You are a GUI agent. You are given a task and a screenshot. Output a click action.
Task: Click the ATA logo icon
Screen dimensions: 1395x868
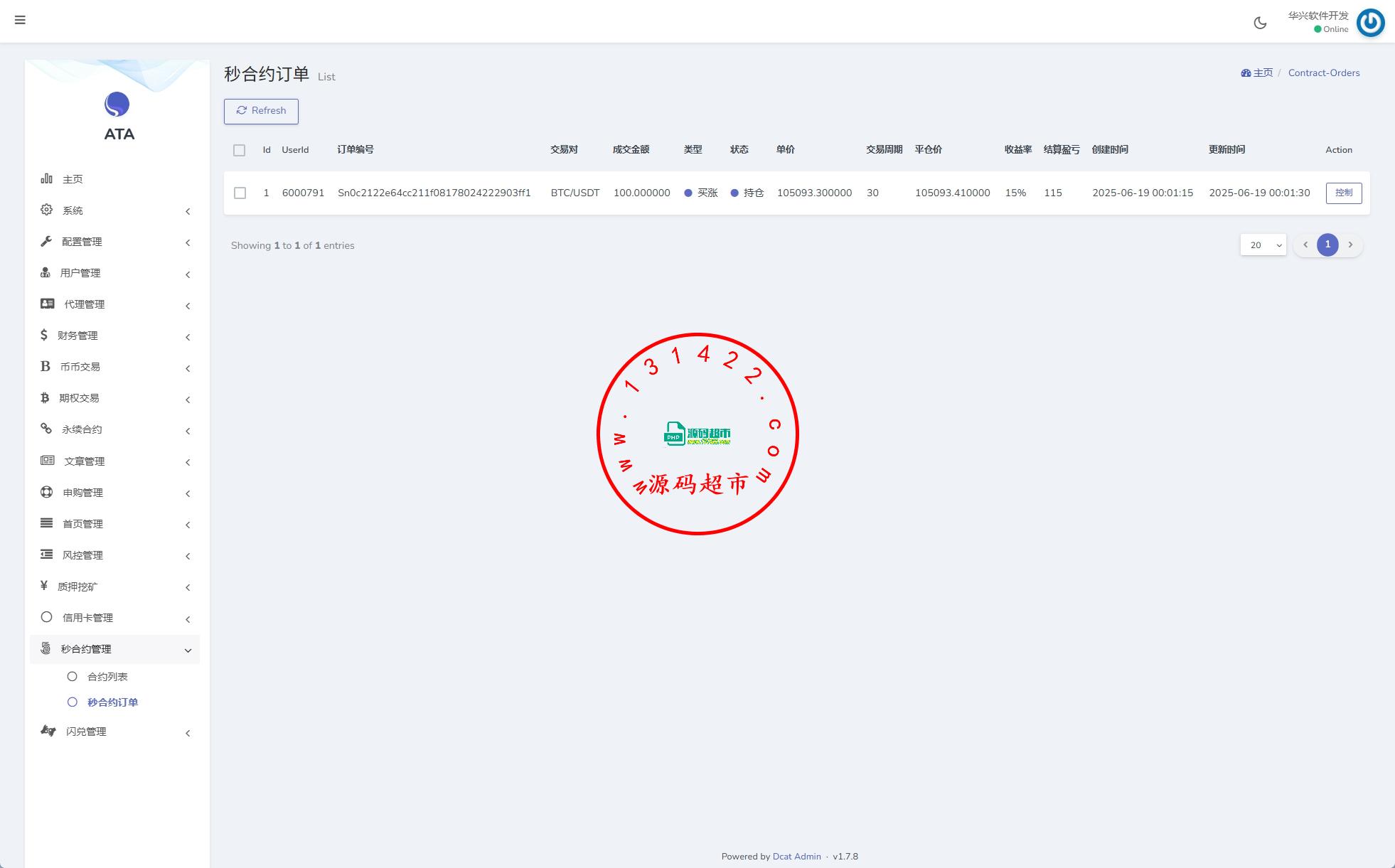117,105
